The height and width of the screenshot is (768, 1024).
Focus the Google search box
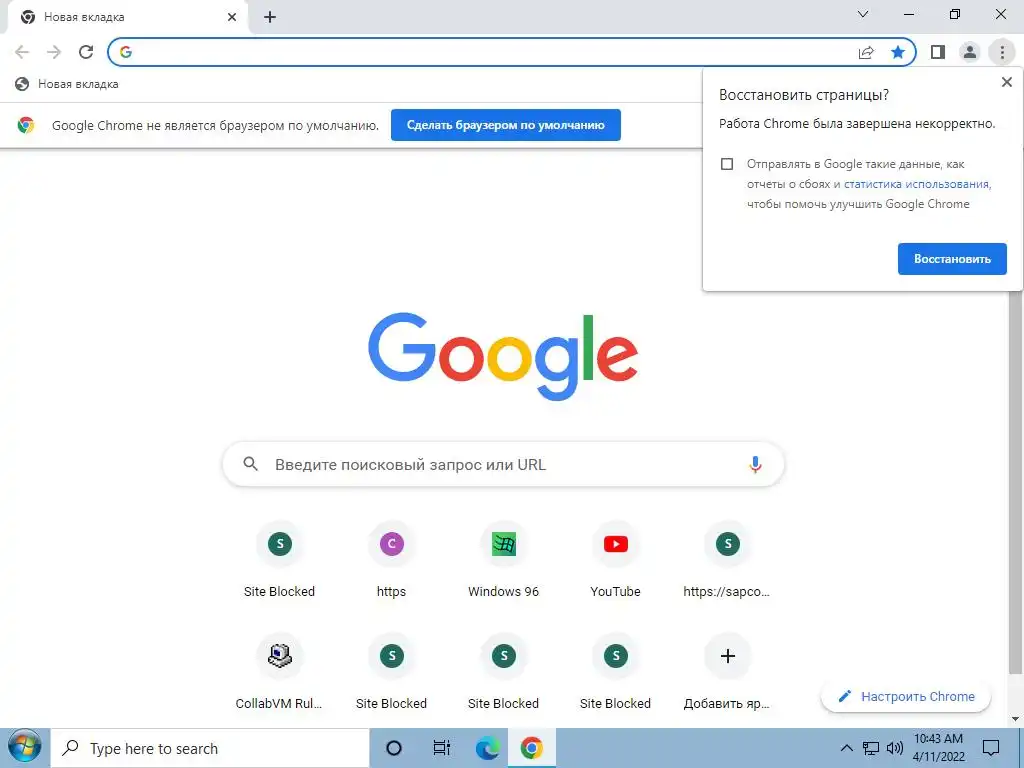(503, 464)
